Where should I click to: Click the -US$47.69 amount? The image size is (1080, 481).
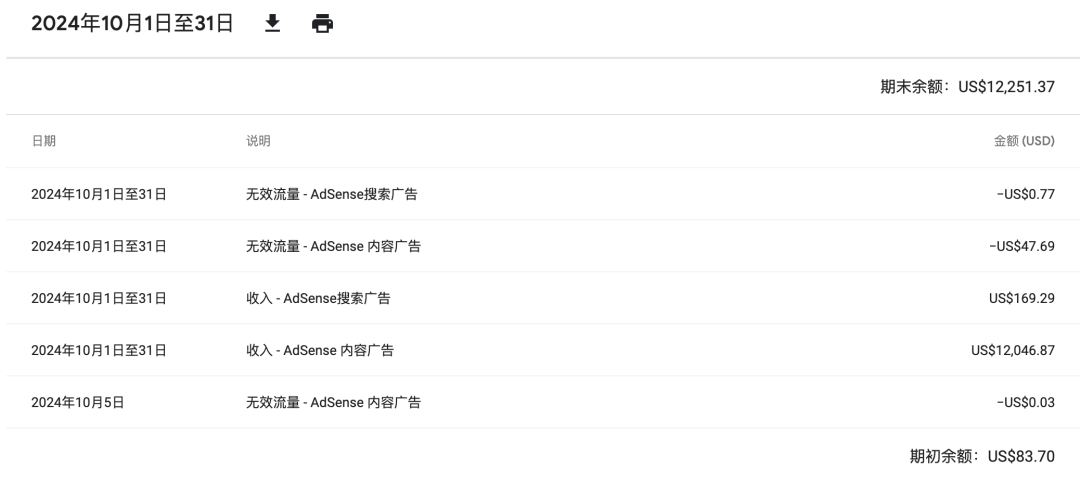(1021, 246)
